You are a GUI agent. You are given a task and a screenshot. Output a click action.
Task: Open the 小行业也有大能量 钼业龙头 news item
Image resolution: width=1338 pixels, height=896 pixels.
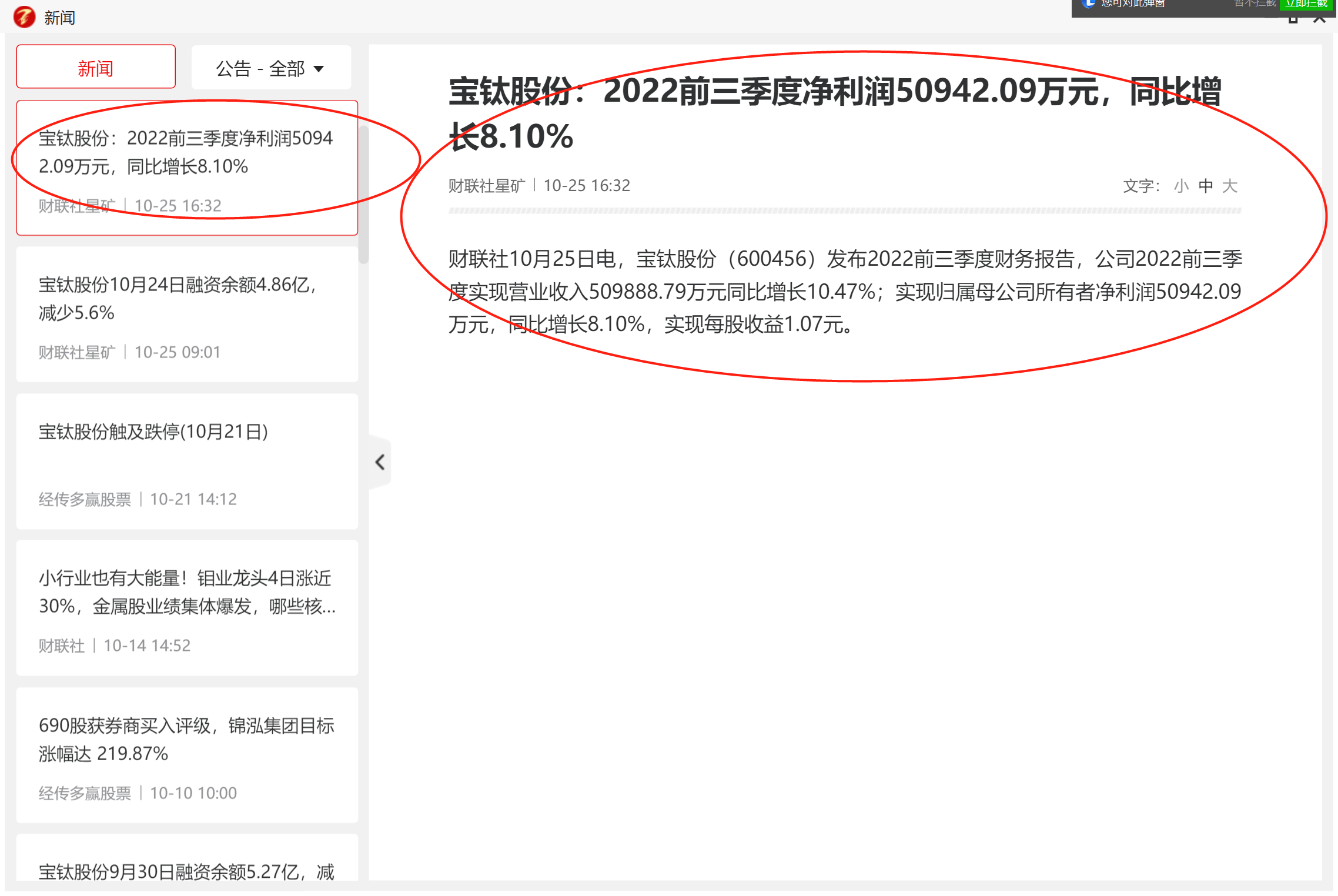pos(187,608)
